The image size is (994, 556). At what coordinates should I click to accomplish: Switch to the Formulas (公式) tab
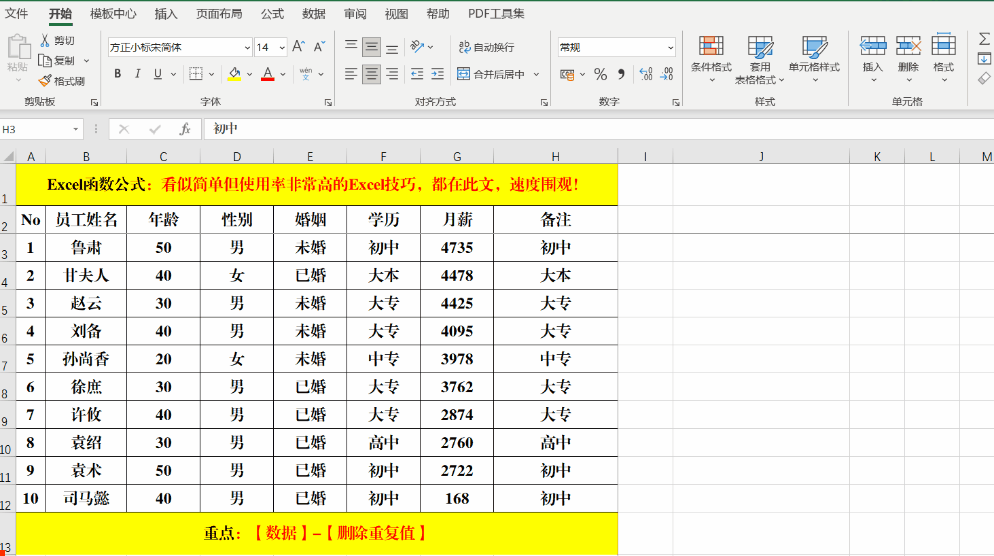point(272,13)
